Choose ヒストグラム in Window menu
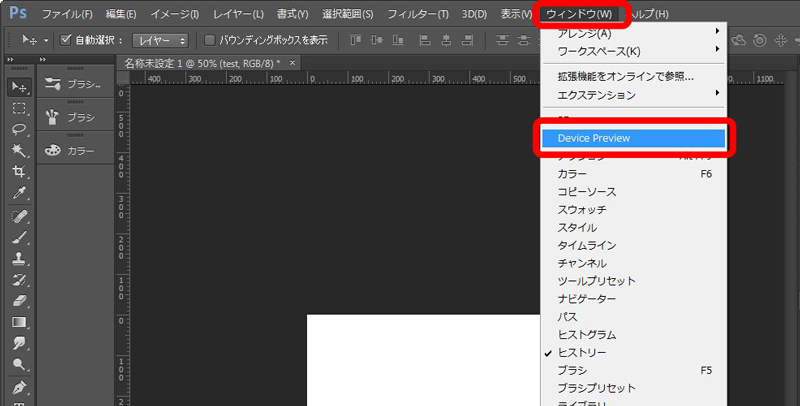The image size is (800, 406). pyautogui.click(x=633, y=335)
